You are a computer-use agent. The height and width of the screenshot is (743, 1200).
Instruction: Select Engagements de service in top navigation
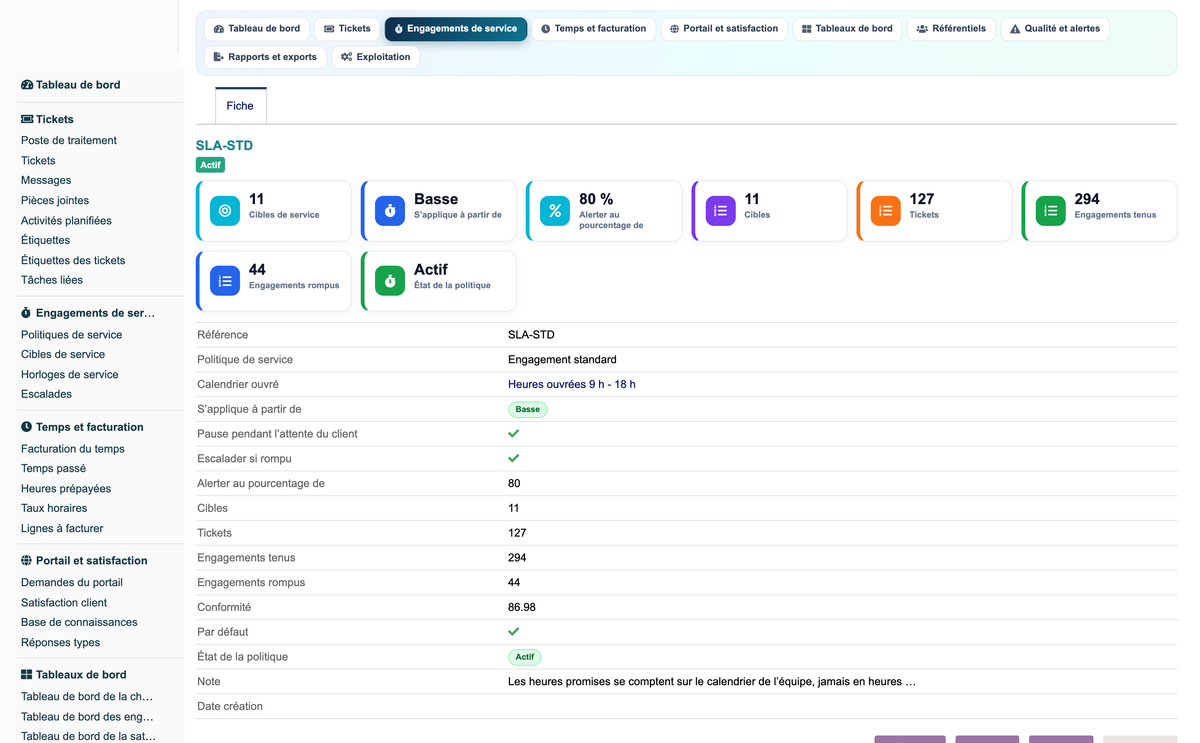click(456, 29)
